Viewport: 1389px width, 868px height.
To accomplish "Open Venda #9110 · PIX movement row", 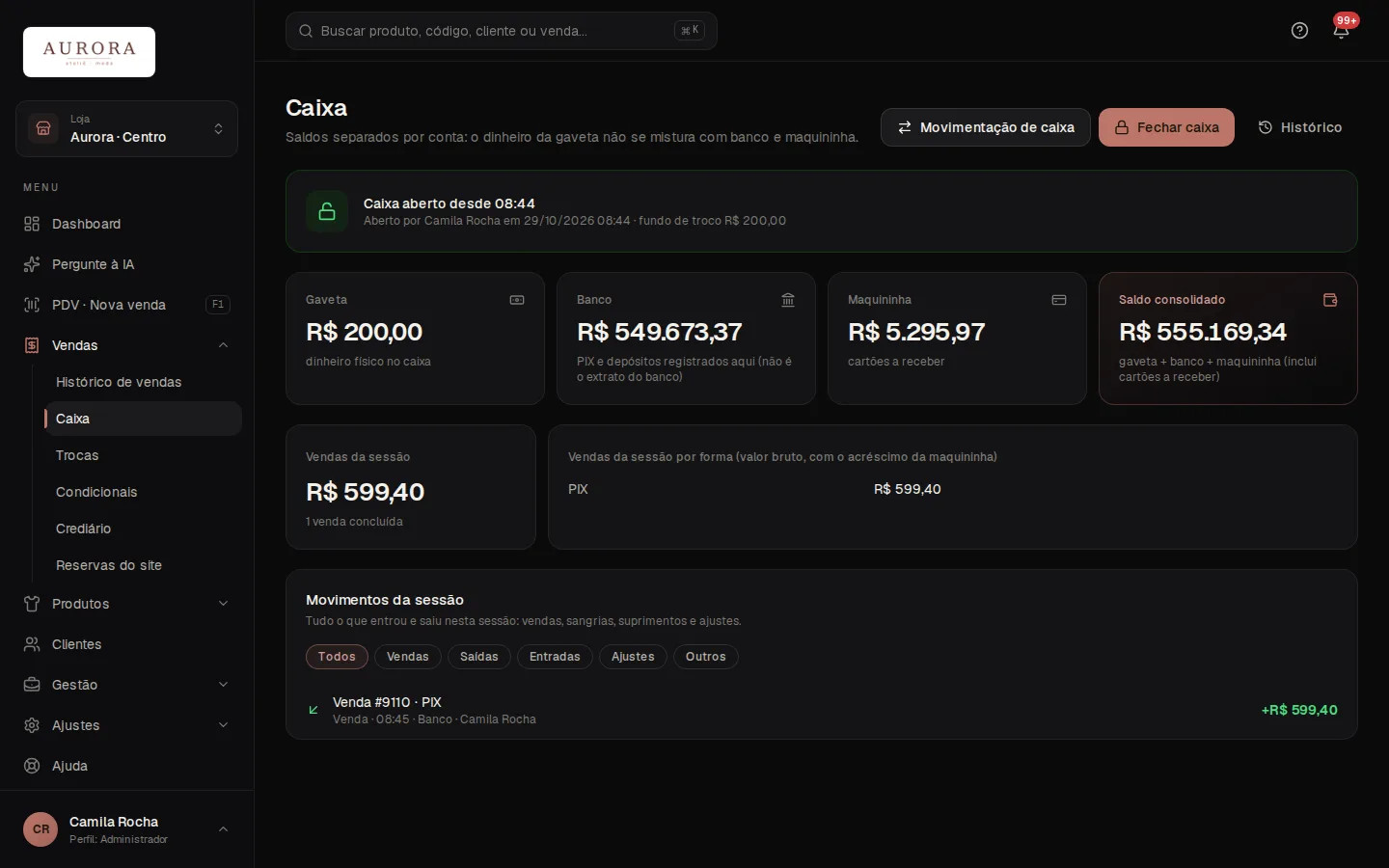I will pos(821,710).
